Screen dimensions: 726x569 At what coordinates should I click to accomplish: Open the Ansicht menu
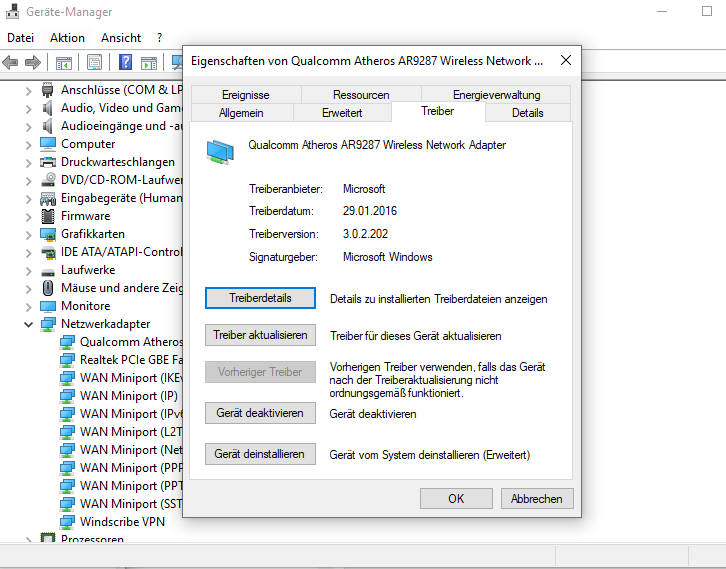pyautogui.click(x=121, y=38)
